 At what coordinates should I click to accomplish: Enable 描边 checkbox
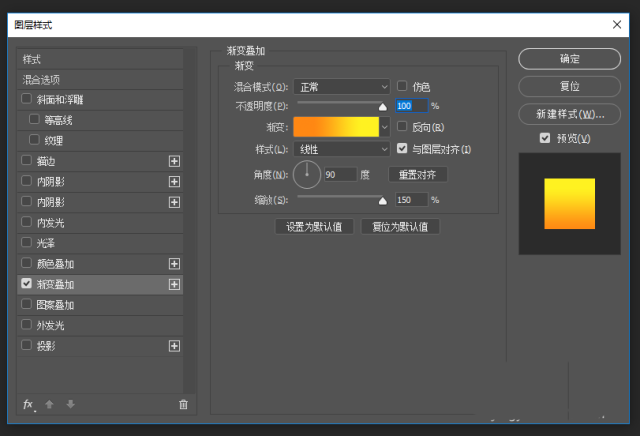point(26,160)
